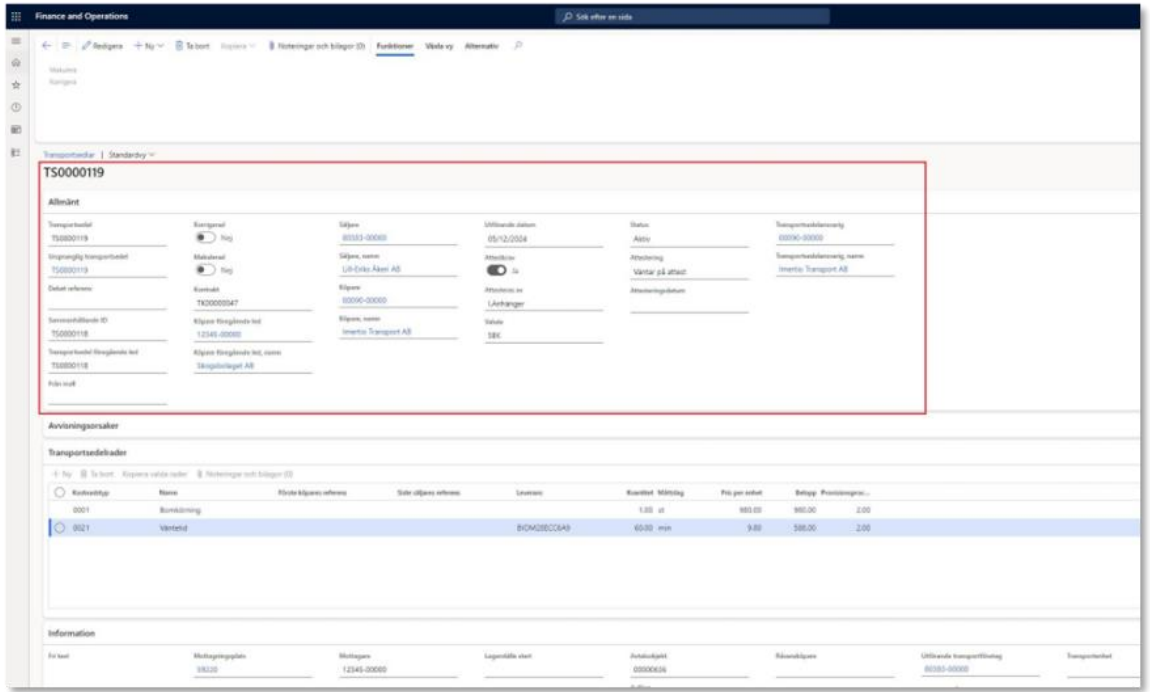Turn off the Attestkrav switch
1150x692 pixels.
coord(494,270)
